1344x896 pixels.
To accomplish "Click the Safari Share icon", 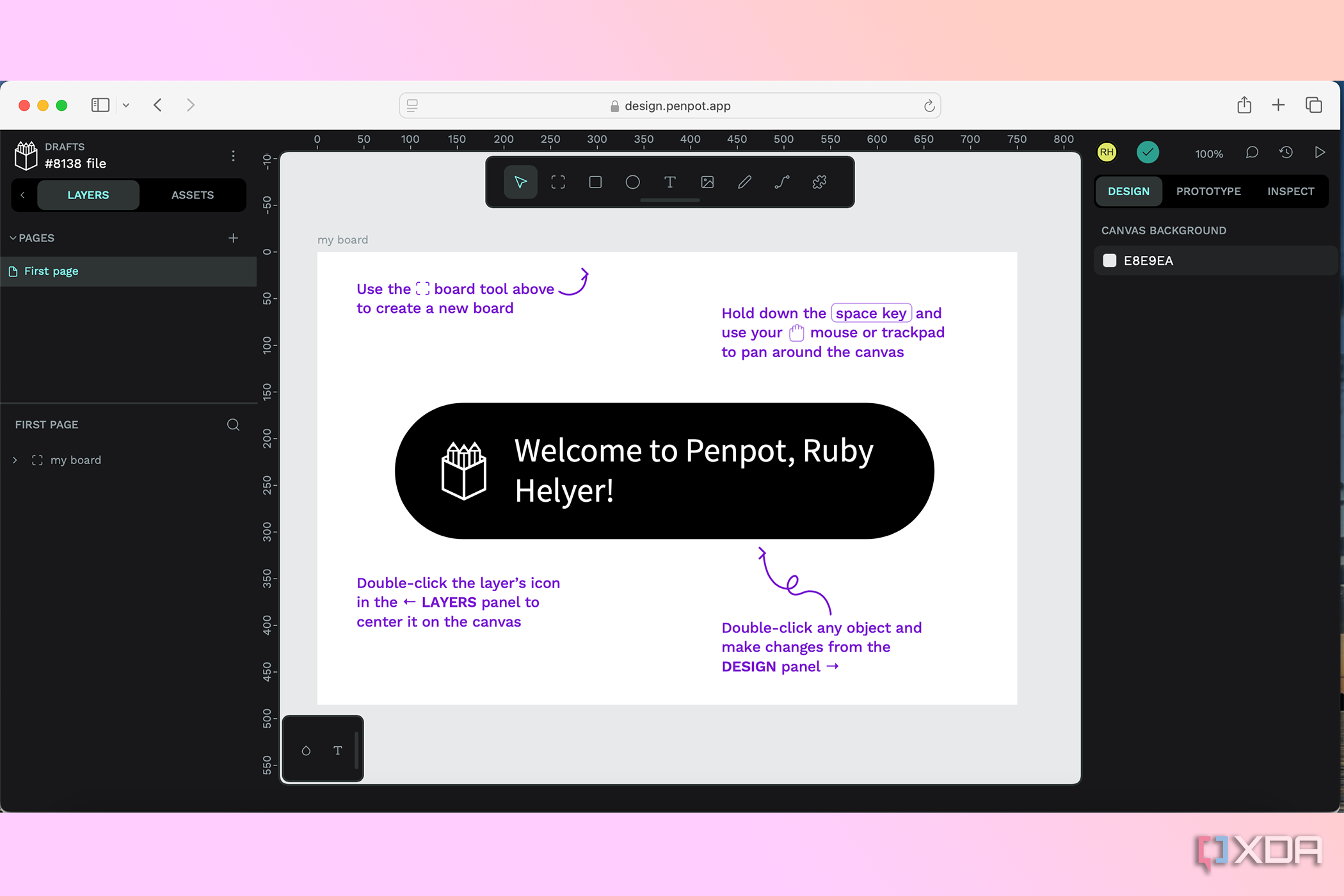I will click(1244, 105).
